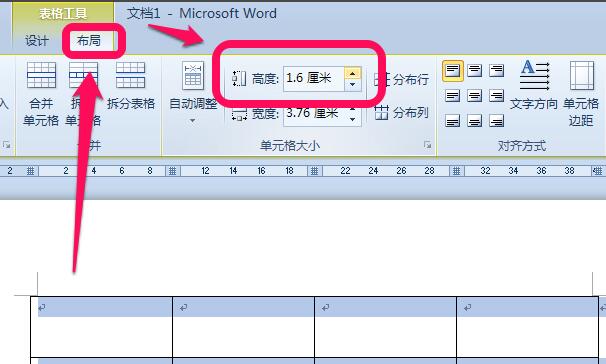Click into the row height (高度) field

313,78
